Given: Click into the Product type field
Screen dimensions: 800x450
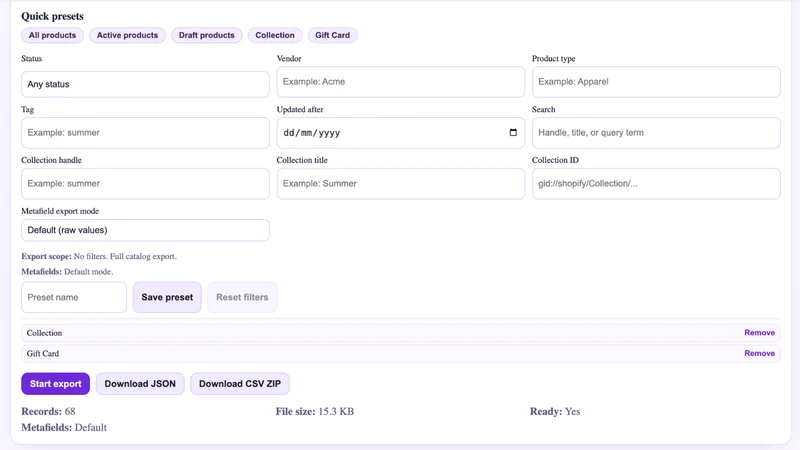Looking at the screenshot, I should [656, 82].
